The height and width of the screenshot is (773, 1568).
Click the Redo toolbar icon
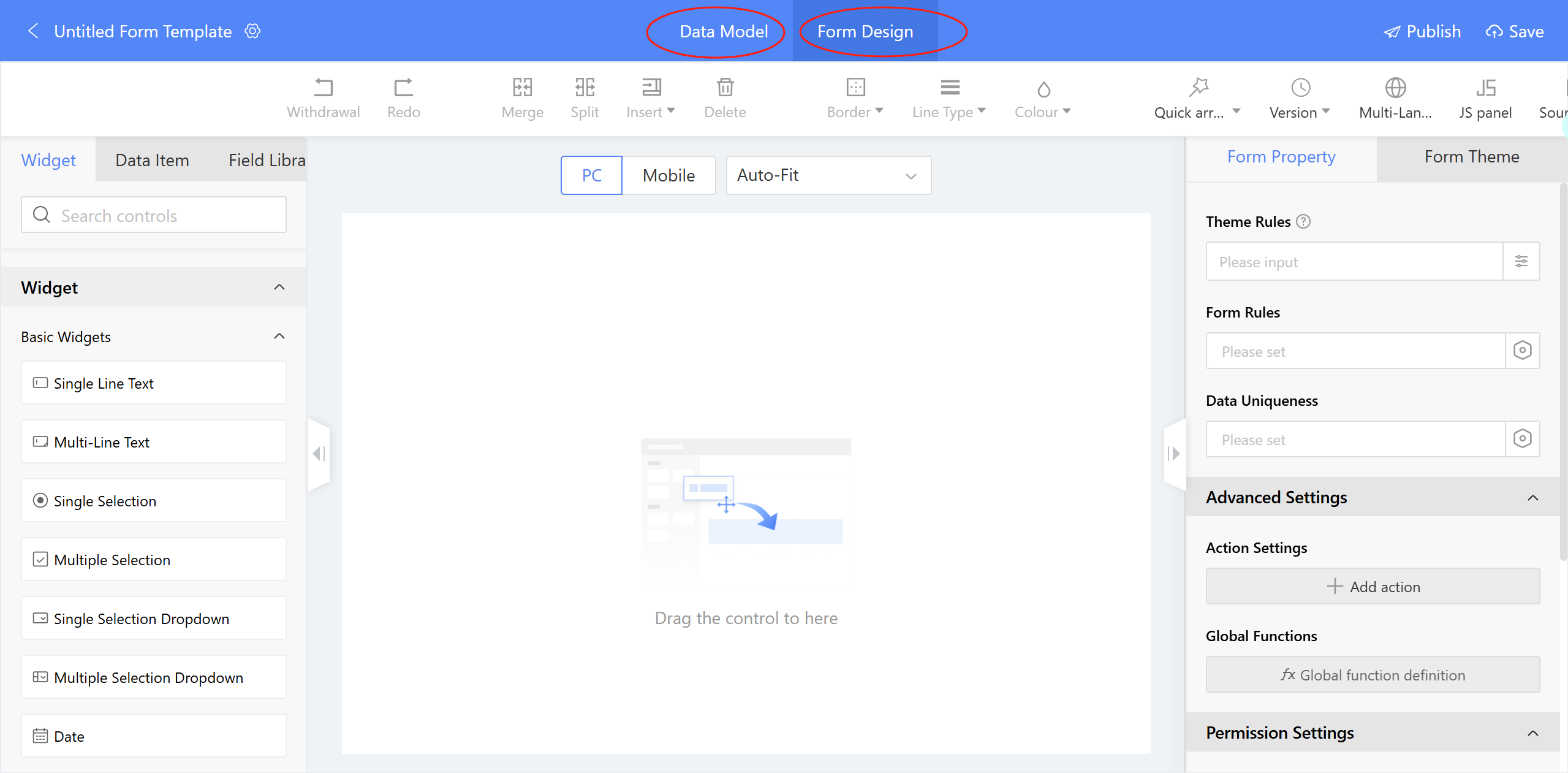coord(403,88)
